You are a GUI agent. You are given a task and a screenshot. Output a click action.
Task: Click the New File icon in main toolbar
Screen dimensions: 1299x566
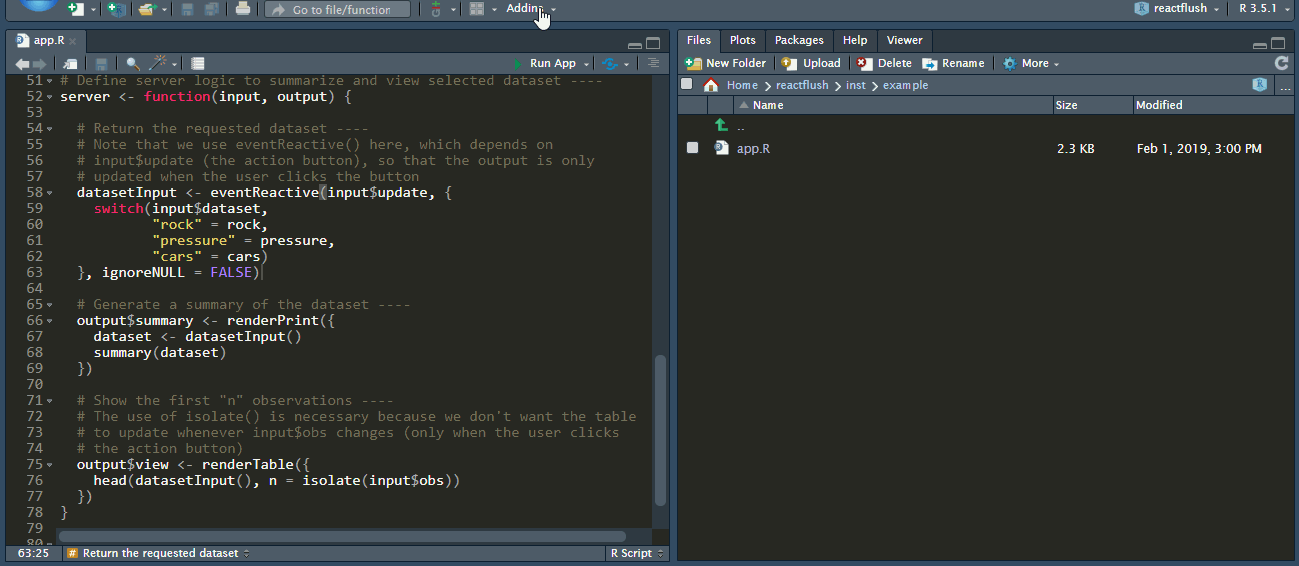[x=76, y=9]
